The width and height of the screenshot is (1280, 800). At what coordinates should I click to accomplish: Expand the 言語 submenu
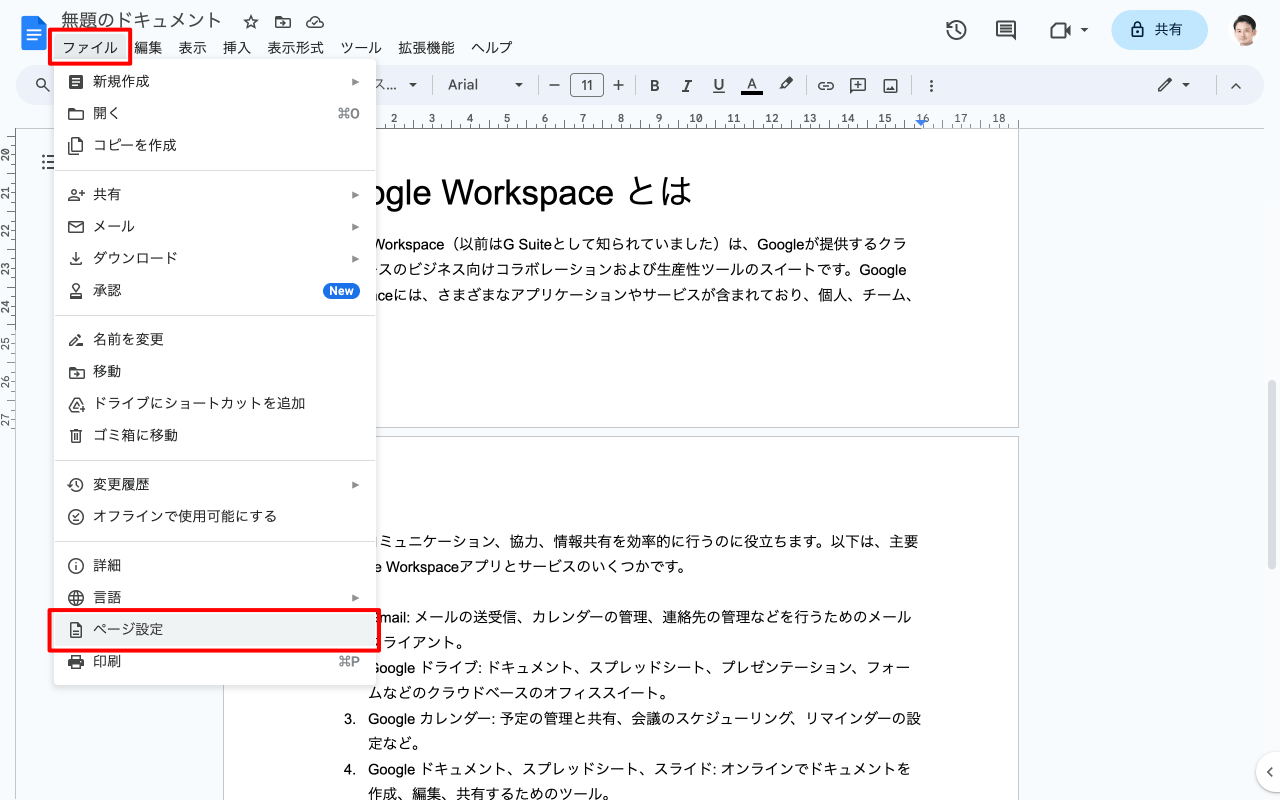(x=215, y=597)
